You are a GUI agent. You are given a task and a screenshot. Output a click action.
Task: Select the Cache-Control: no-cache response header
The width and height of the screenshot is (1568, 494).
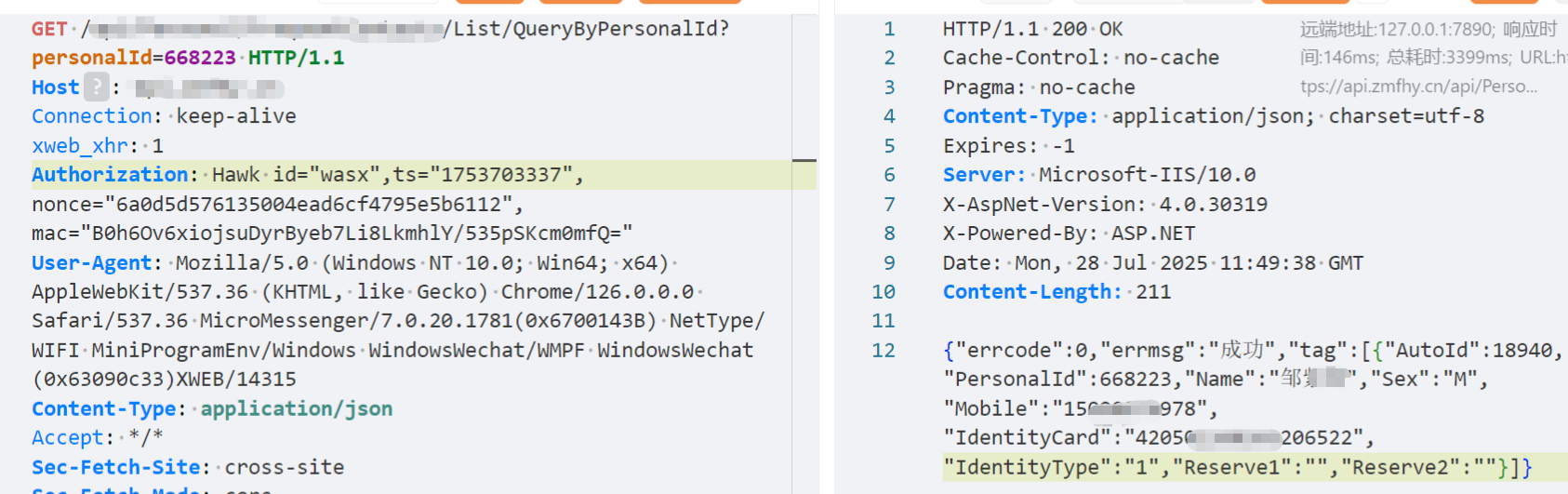coord(1081,58)
